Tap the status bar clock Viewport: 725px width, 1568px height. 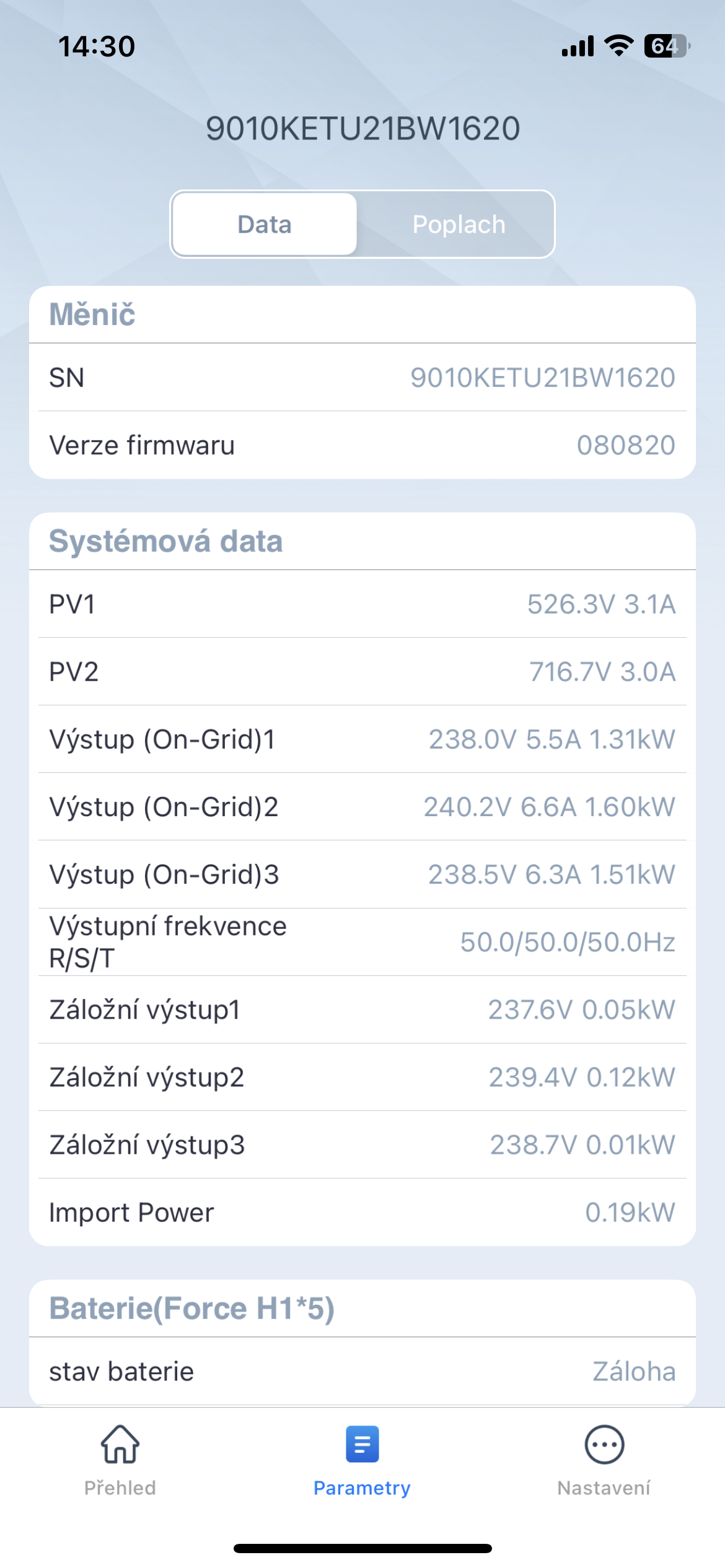(97, 46)
